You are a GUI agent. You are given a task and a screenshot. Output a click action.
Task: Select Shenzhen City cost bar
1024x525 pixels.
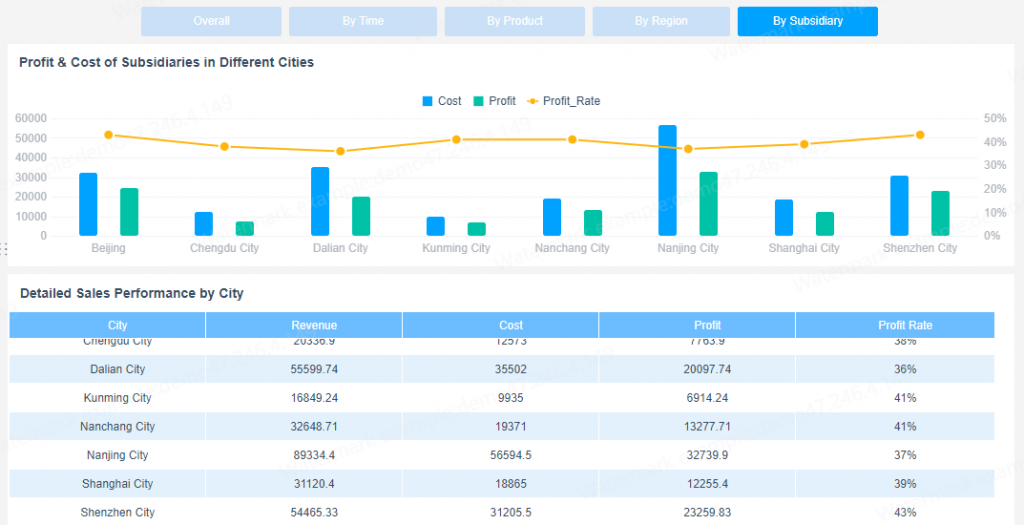pos(899,206)
